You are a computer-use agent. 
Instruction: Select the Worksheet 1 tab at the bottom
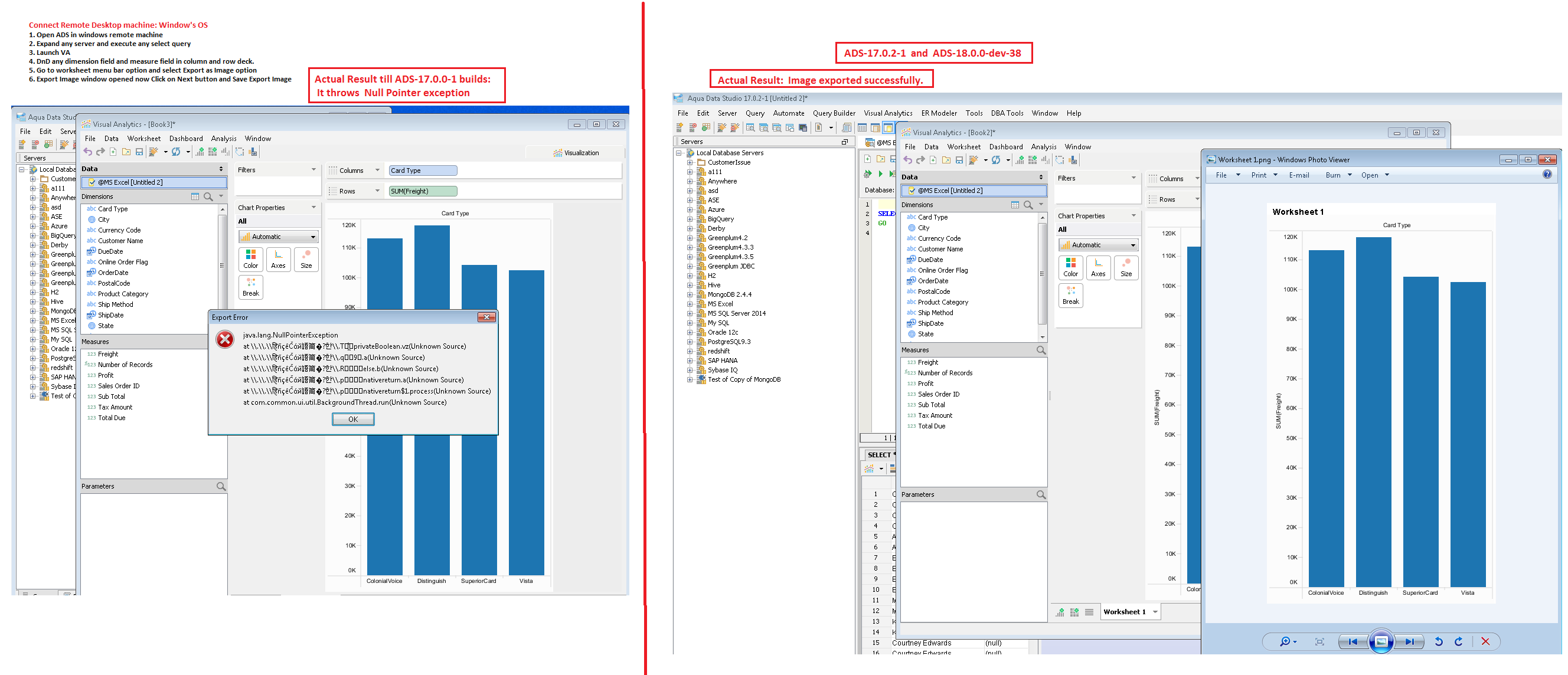(1123, 612)
